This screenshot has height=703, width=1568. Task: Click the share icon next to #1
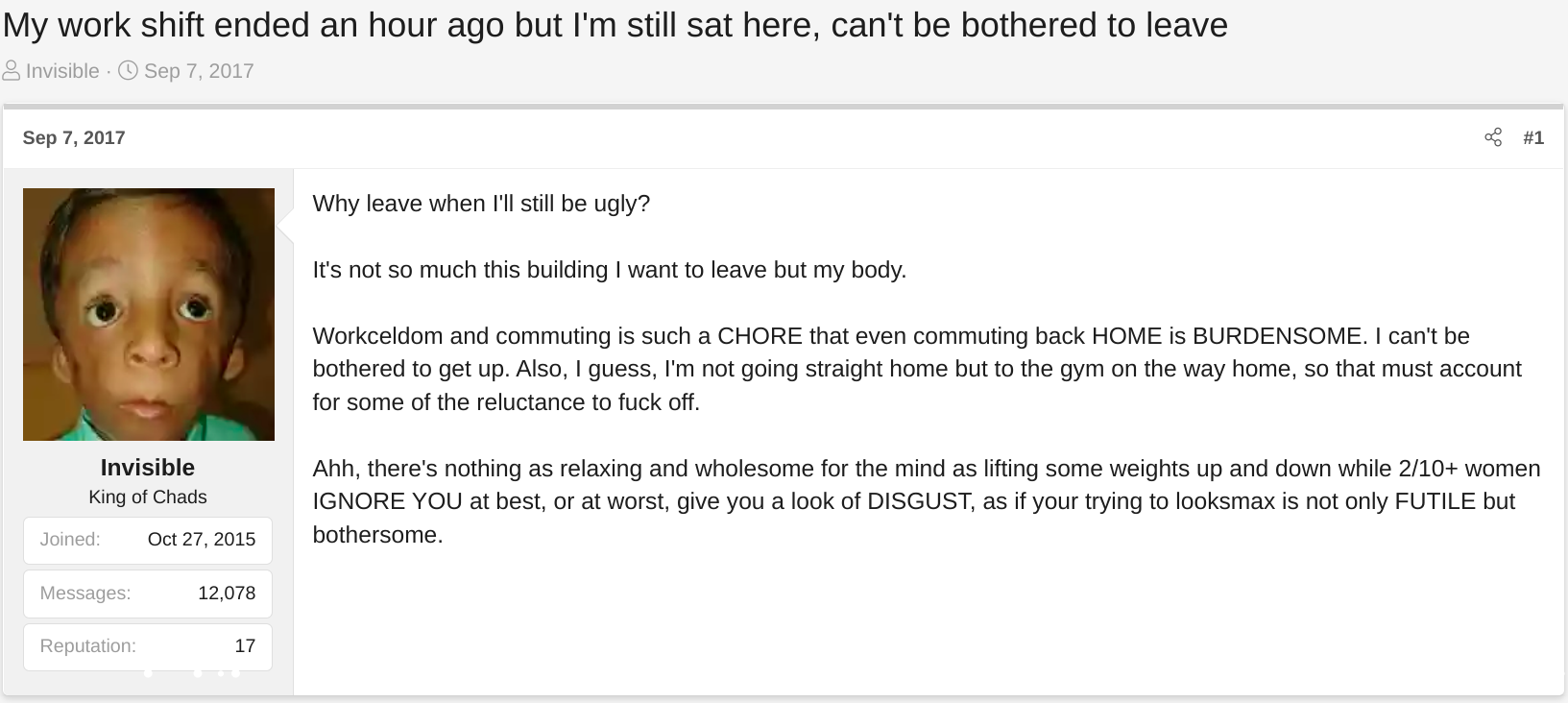(1493, 137)
